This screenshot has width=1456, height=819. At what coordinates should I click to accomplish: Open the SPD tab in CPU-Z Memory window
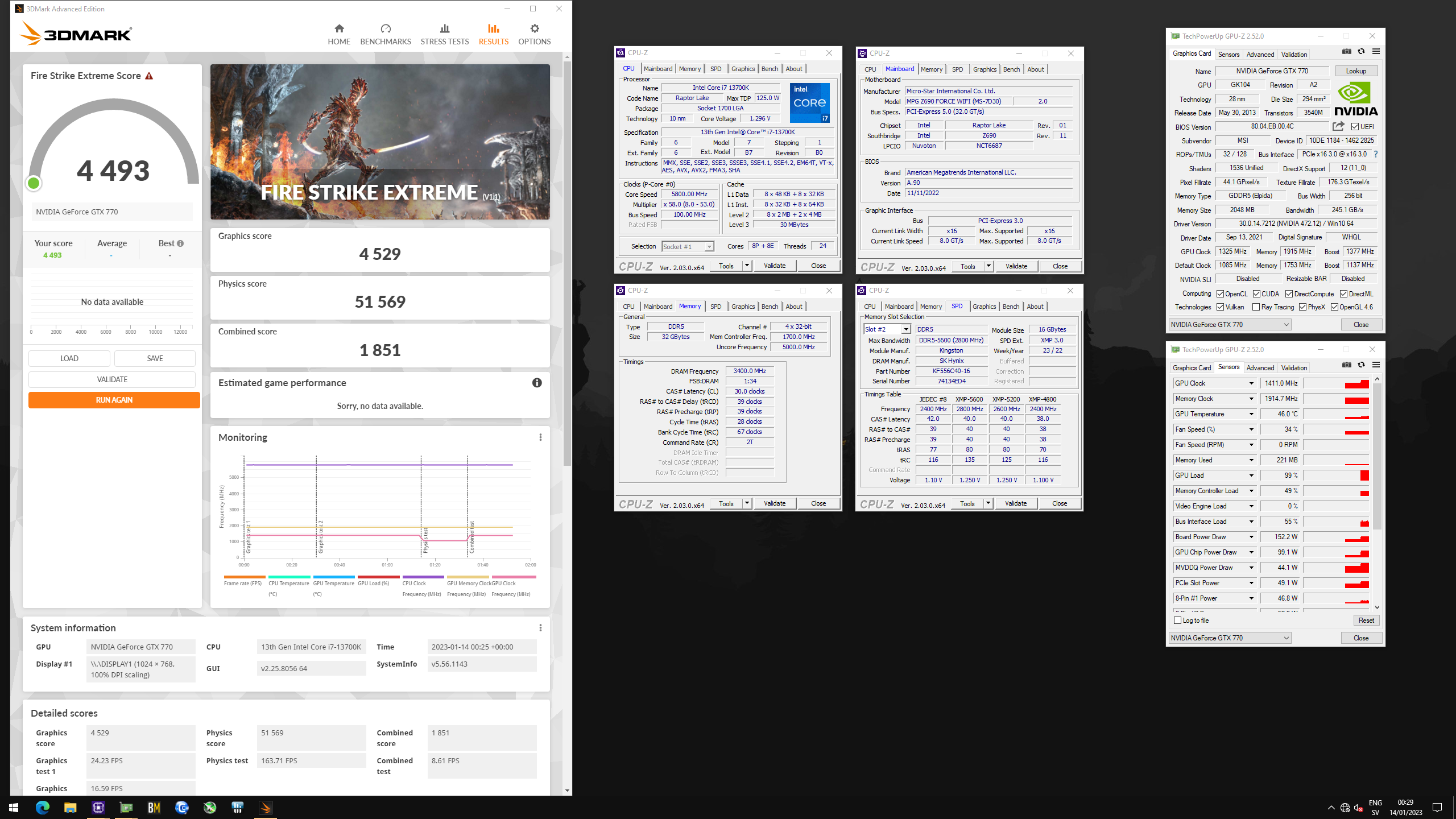pos(715,307)
